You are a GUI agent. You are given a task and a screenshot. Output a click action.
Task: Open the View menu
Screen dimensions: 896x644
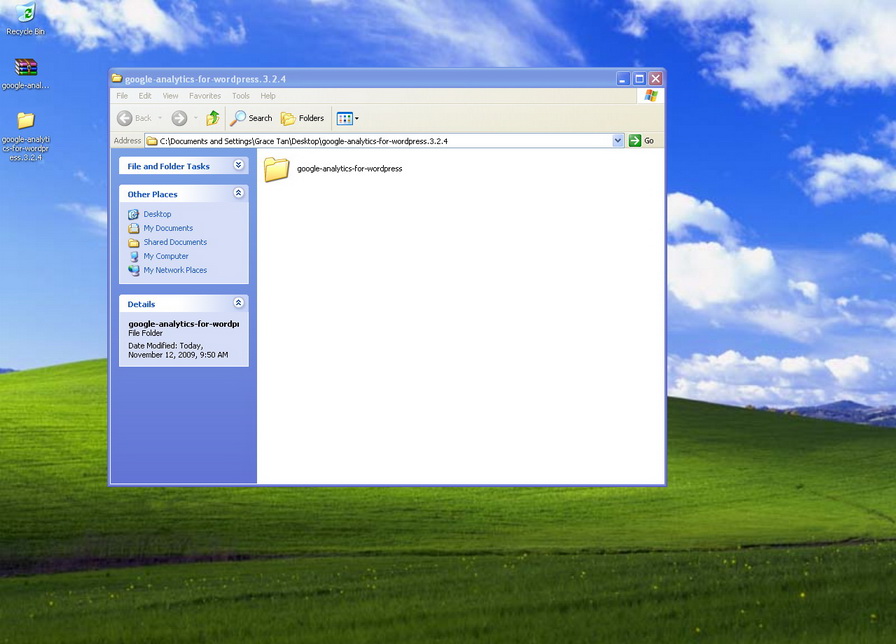pos(170,96)
